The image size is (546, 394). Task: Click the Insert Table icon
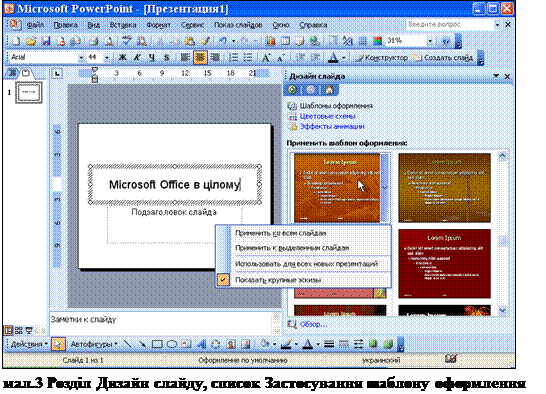click(x=285, y=41)
